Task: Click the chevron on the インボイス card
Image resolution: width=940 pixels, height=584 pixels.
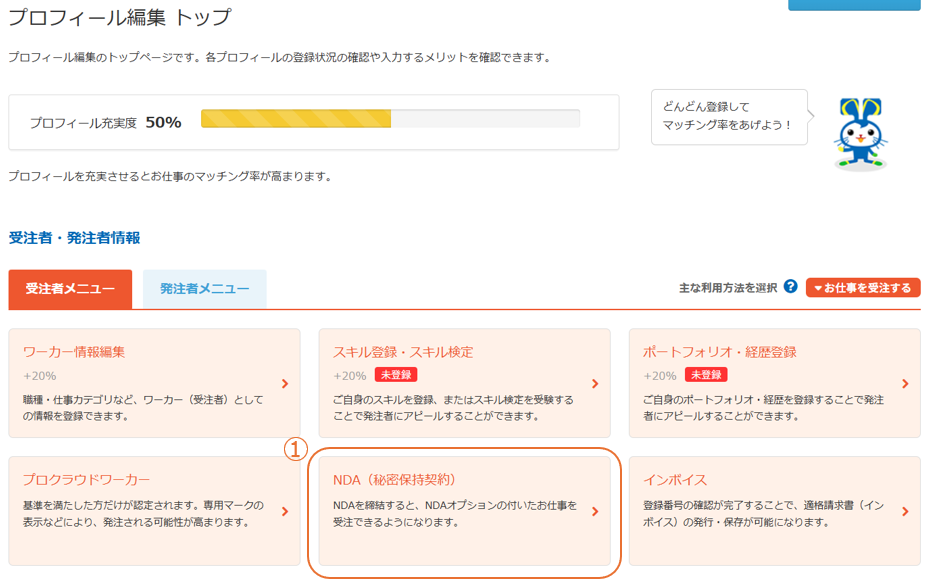Action: 905,511
